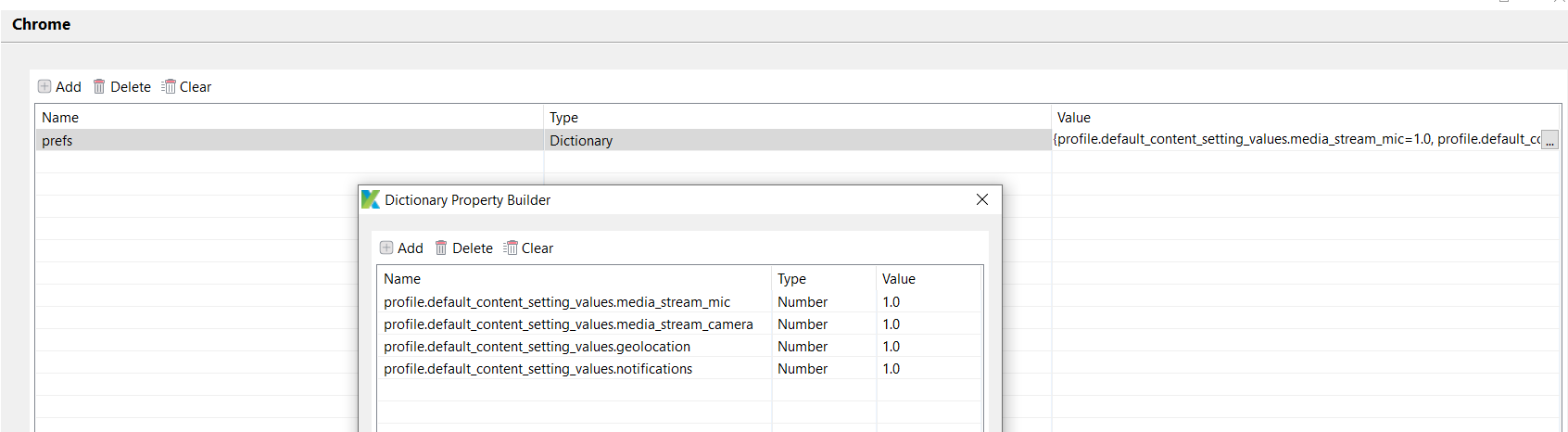Click Katalon logo icon in dialog title
This screenshot has height=432, width=1568.
pyautogui.click(x=371, y=199)
